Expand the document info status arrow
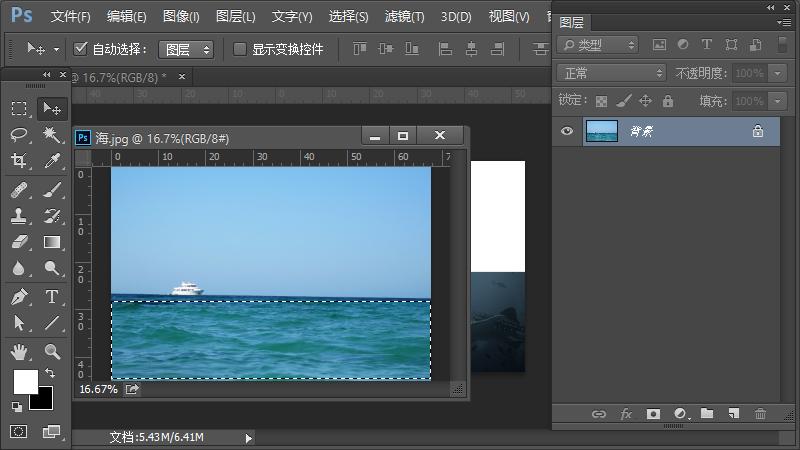This screenshot has width=800, height=450. (248, 438)
